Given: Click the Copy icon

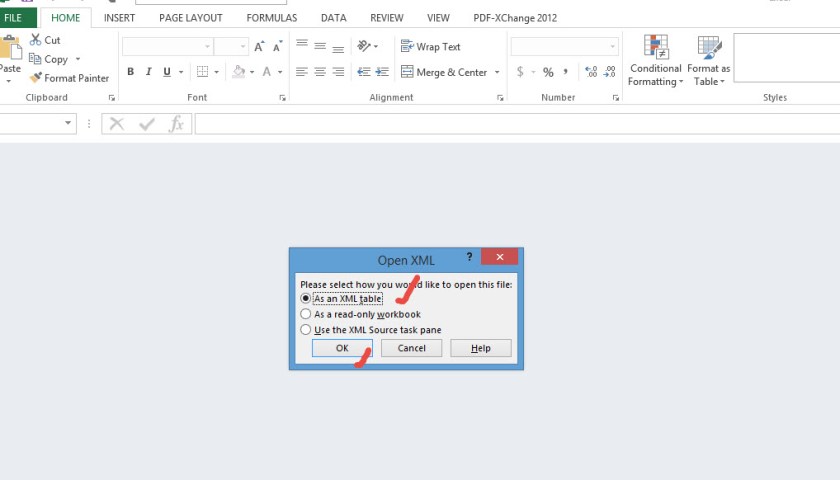Looking at the screenshot, I should pyautogui.click(x=35, y=59).
